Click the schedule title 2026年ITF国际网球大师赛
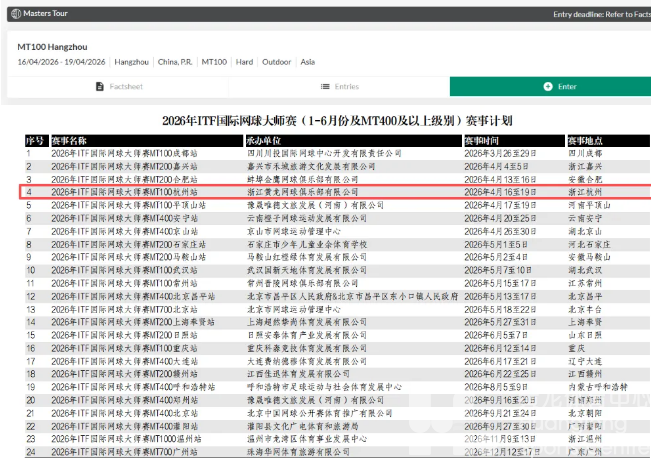 337,121
